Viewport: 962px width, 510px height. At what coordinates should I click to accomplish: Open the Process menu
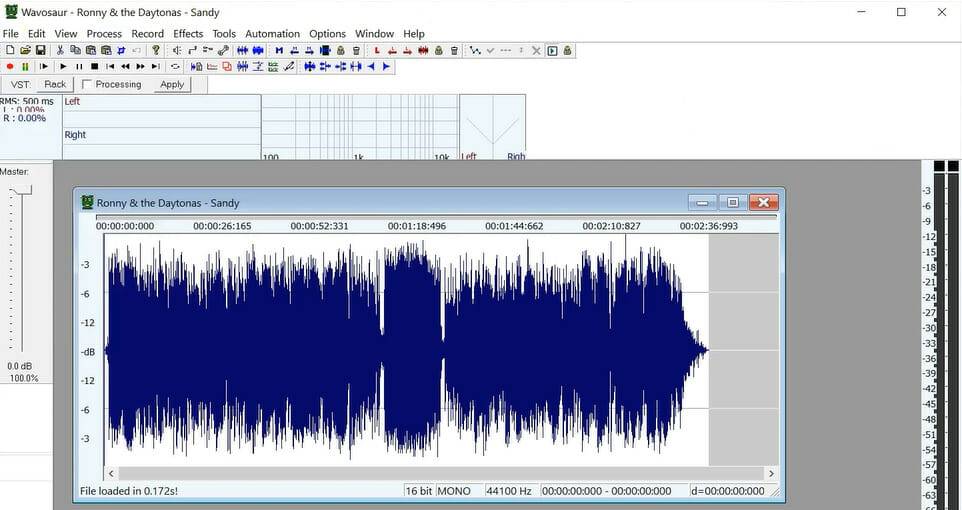point(104,34)
